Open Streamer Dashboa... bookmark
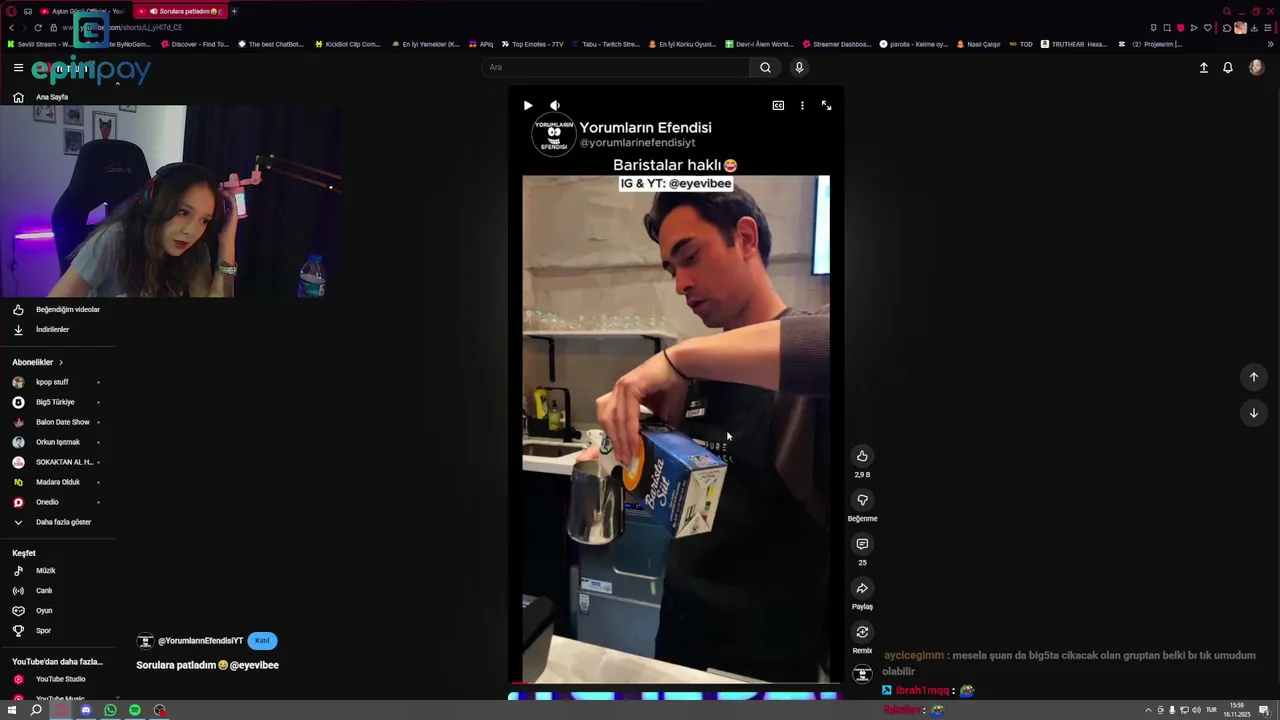The height and width of the screenshot is (720, 1280). pos(837,44)
